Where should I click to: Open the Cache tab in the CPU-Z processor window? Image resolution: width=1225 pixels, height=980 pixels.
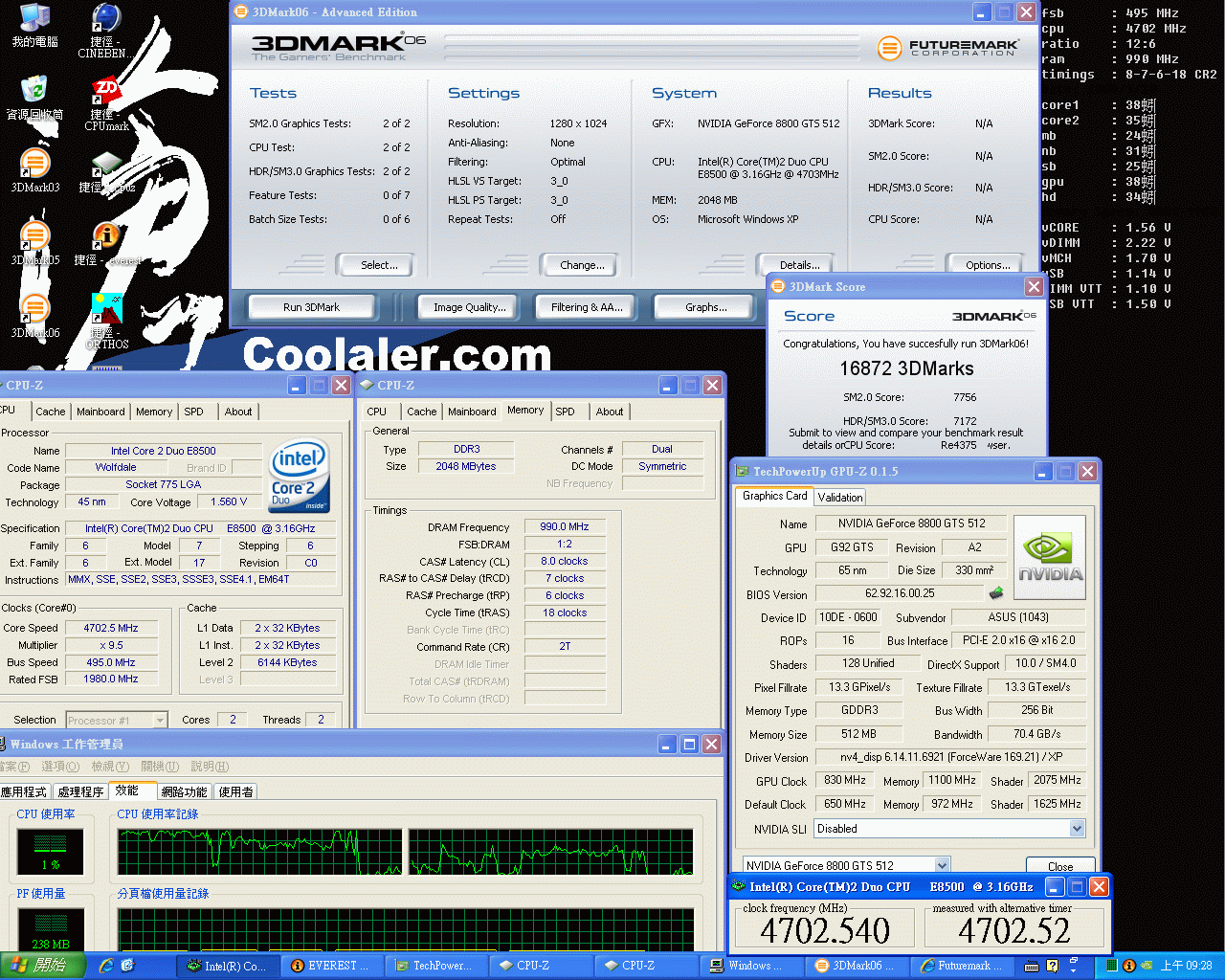(x=51, y=412)
